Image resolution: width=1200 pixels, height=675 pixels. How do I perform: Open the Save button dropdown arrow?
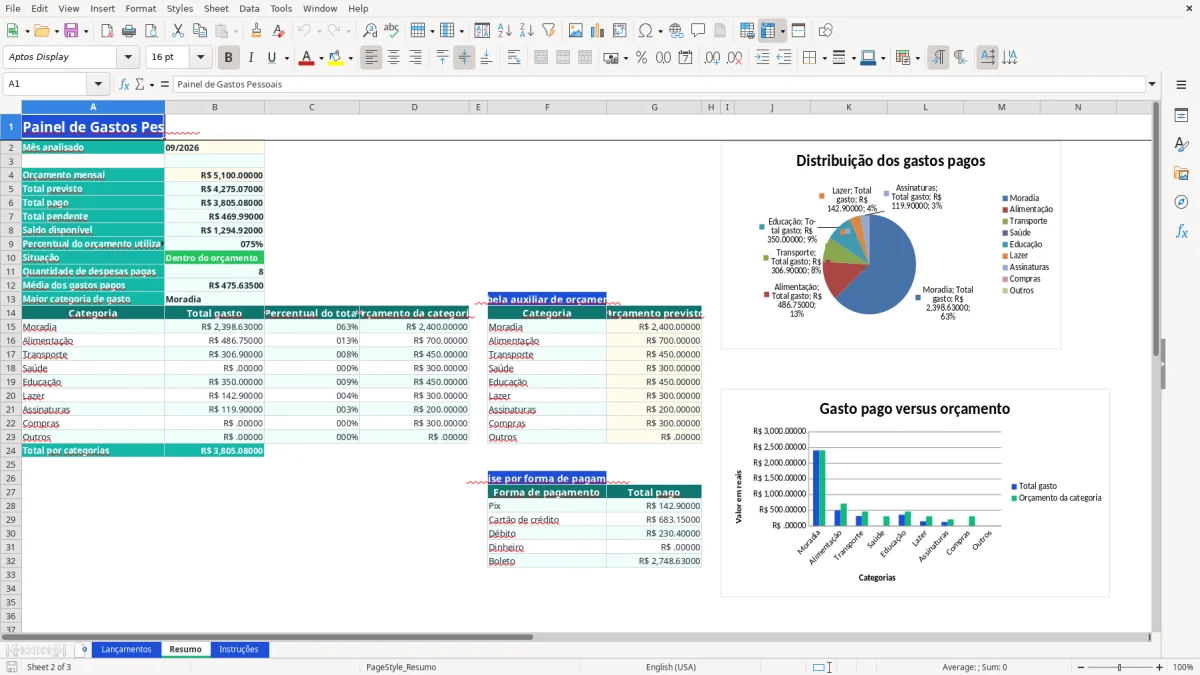coord(85,31)
